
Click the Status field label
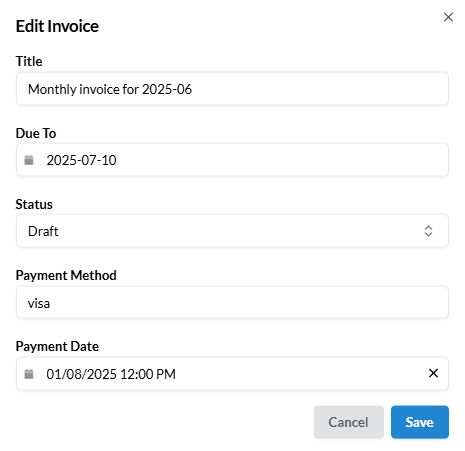pyautogui.click(x=34, y=204)
